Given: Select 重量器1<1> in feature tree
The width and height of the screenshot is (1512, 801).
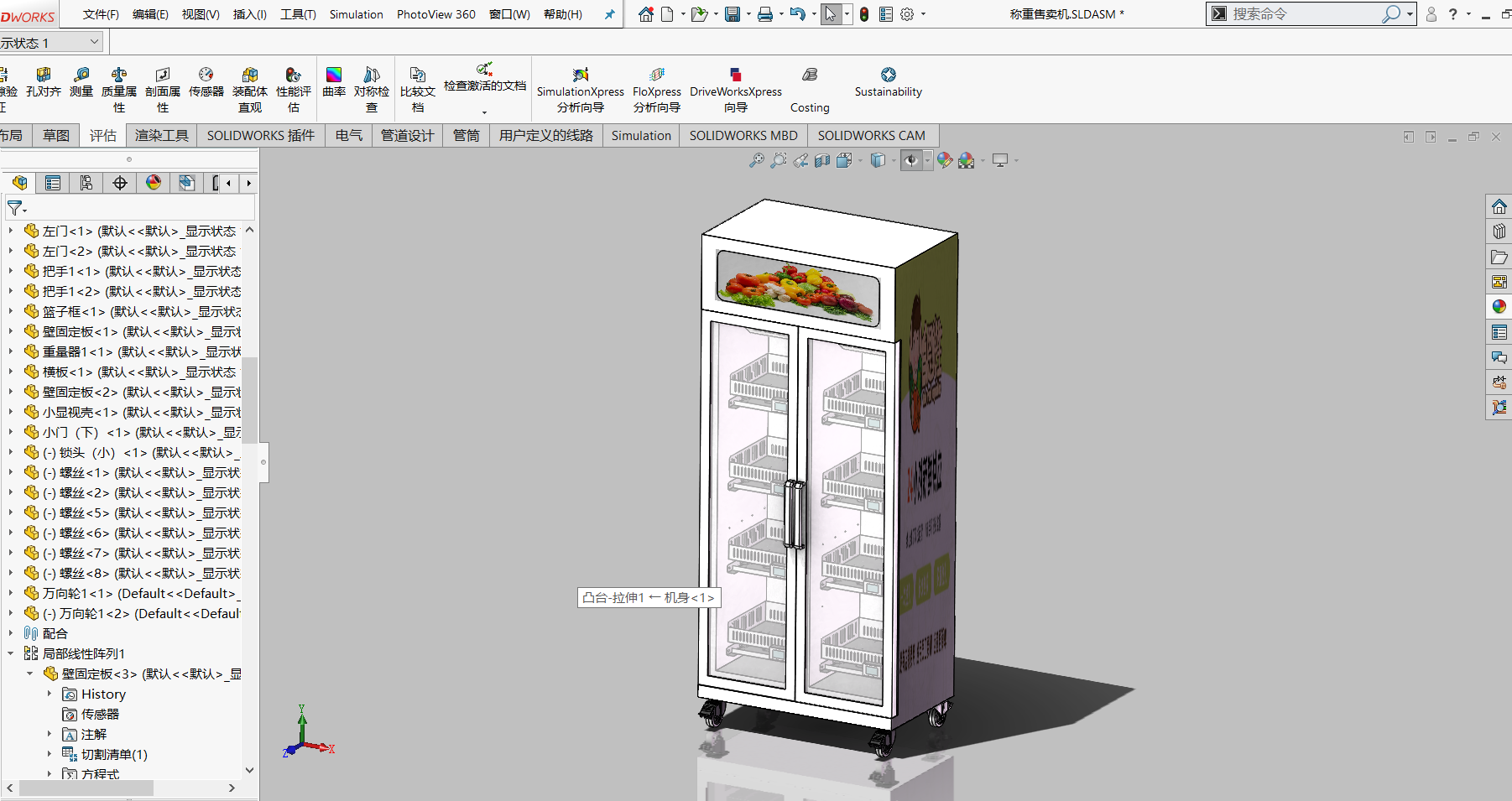Looking at the screenshot, I should coord(133,351).
